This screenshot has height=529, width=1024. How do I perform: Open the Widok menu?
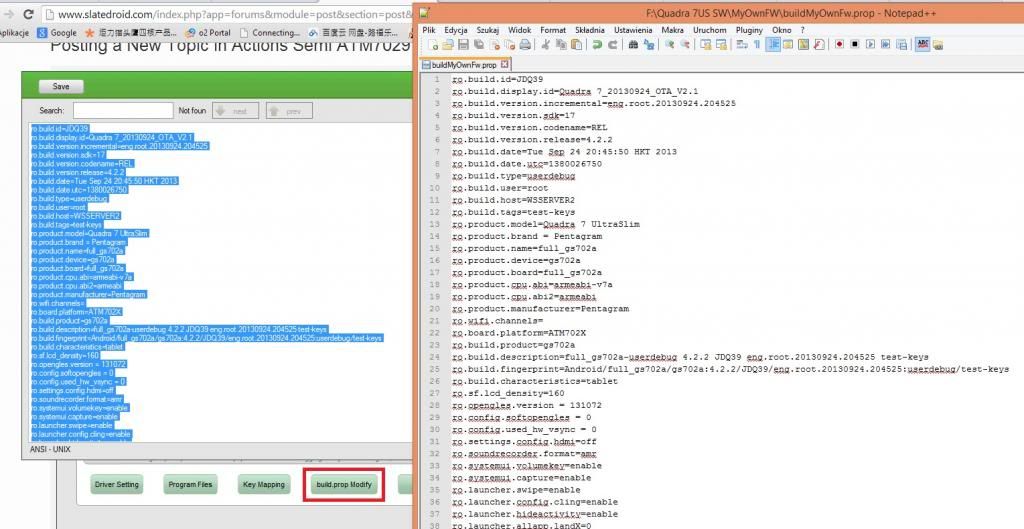[520, 30]
